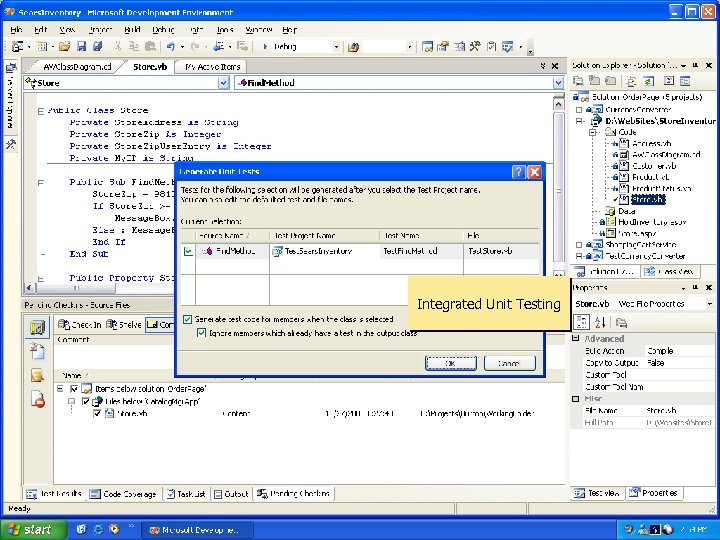This screenshot has width=720, height=540.
Task: Open the Output tab
Action: point(232,494)
